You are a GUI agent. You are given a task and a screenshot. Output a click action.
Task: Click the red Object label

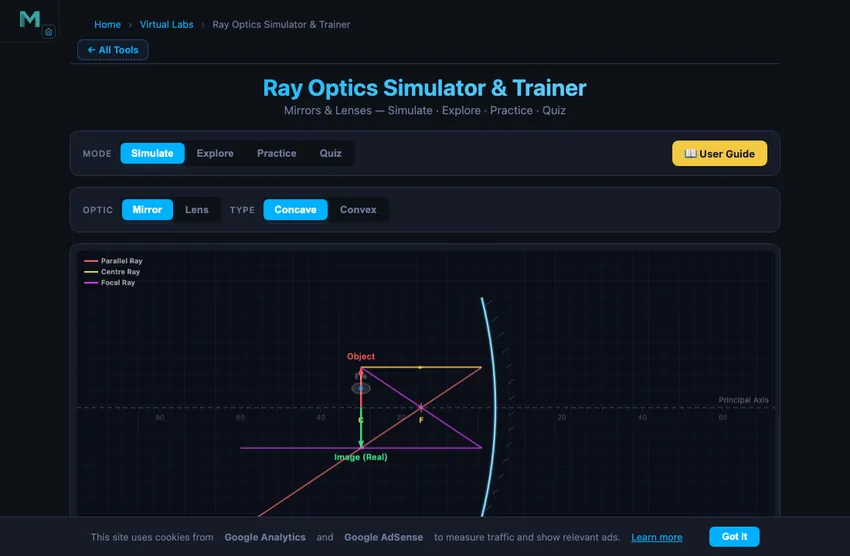pyautogui.click(x=361, y=356)
